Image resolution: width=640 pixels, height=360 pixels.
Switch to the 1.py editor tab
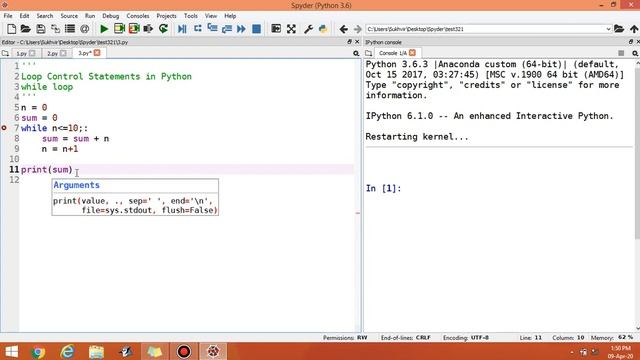click(x=22, y=53)
